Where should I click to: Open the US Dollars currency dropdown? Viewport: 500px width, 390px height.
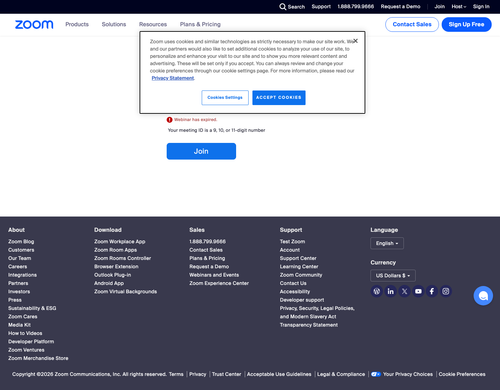click(x=393, y=276)
